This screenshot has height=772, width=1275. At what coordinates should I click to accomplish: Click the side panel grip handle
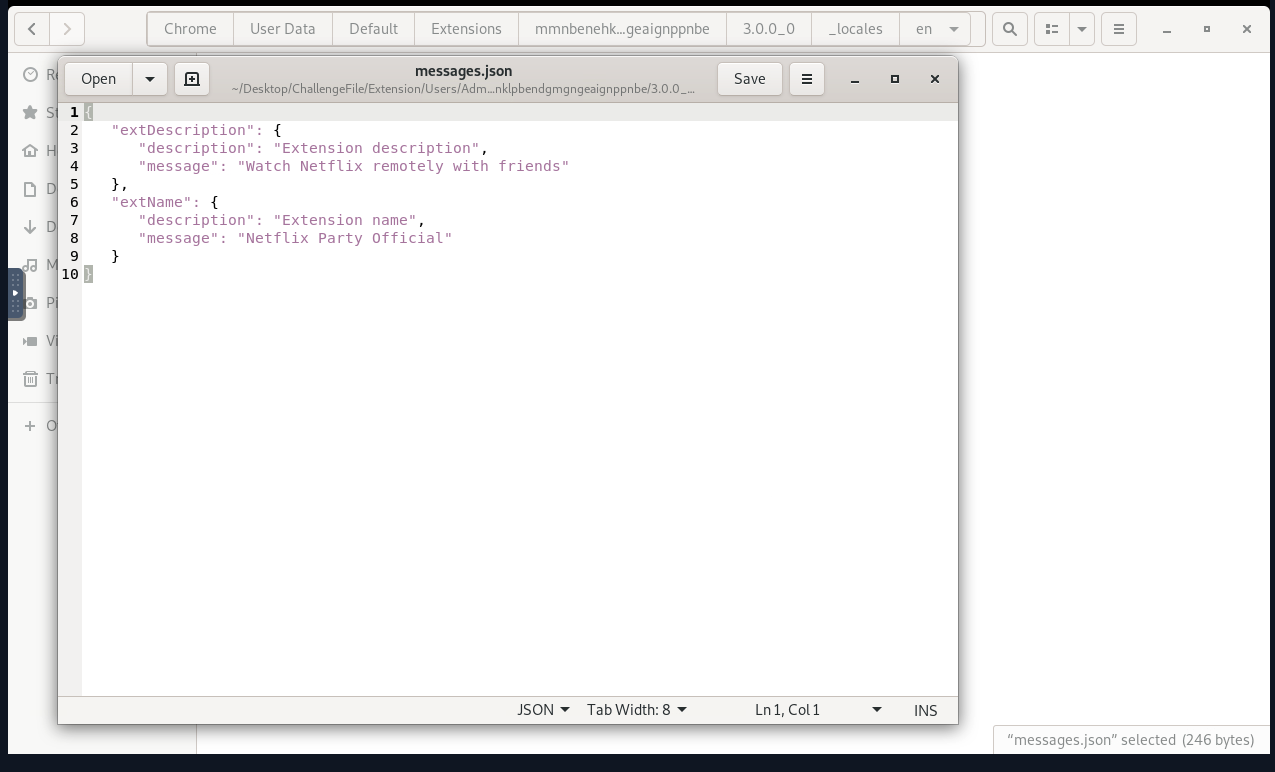[x=16, y=293]
